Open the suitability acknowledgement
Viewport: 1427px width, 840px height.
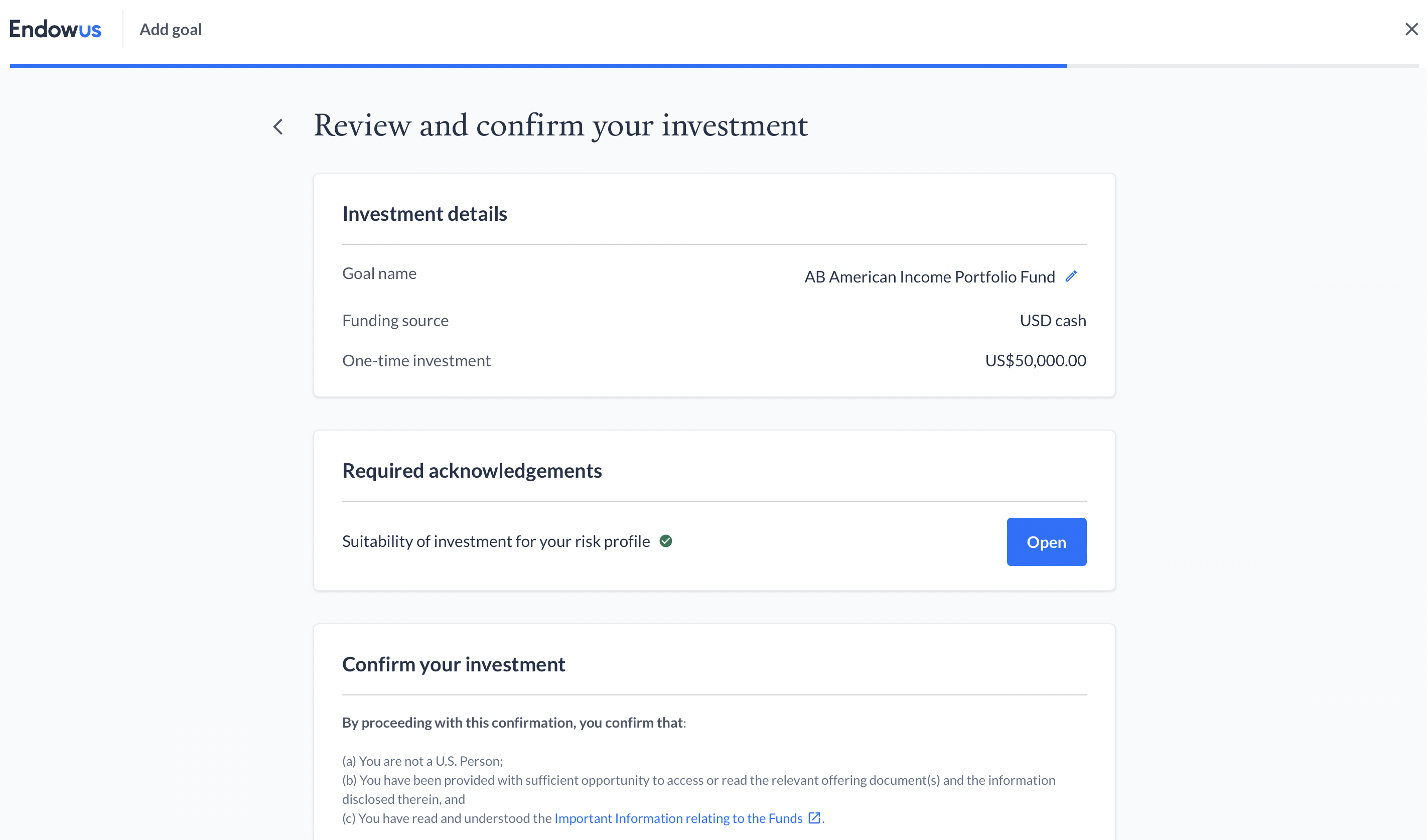coord(1047,542)
